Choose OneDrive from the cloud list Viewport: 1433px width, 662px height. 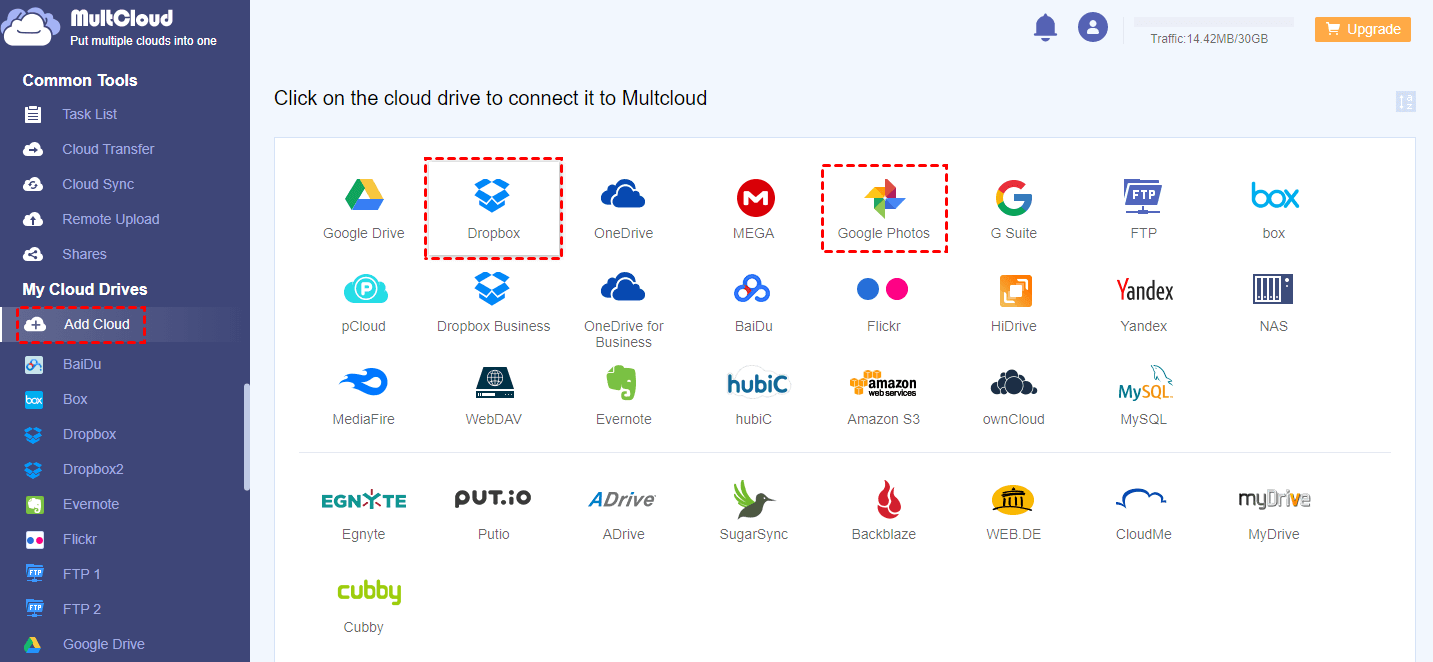coord(623,195)
